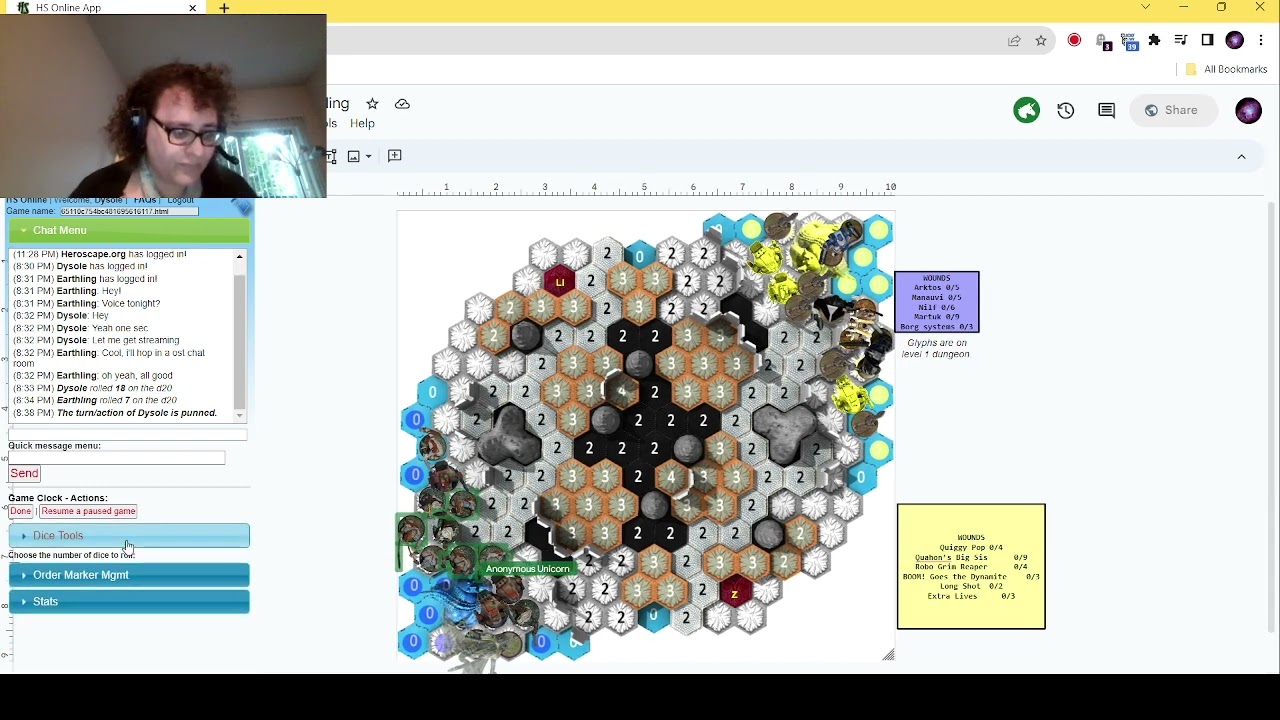Screen dimensions: 1280x720
Task: Star the Google Drawing document
Action: (372, 104)
